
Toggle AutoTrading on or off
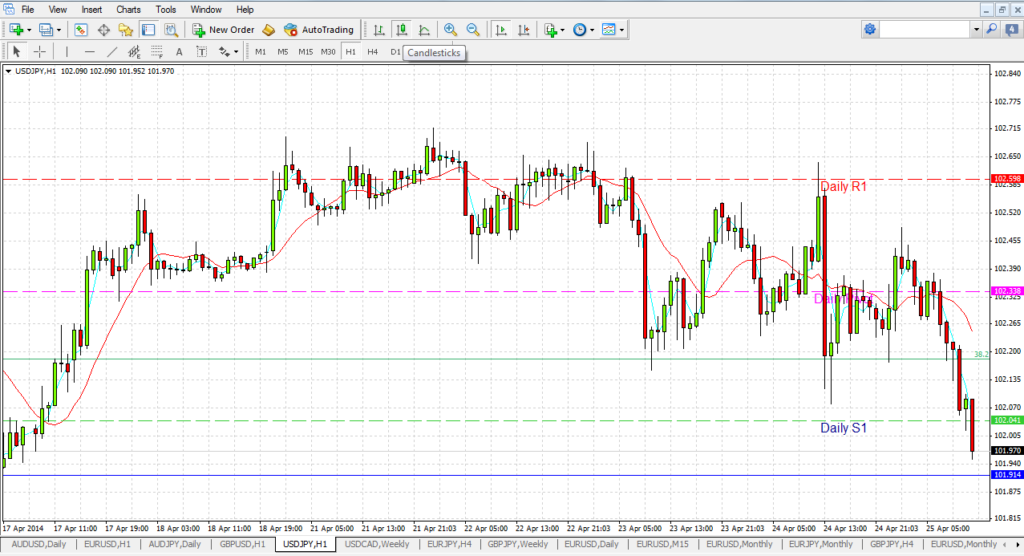319,29
